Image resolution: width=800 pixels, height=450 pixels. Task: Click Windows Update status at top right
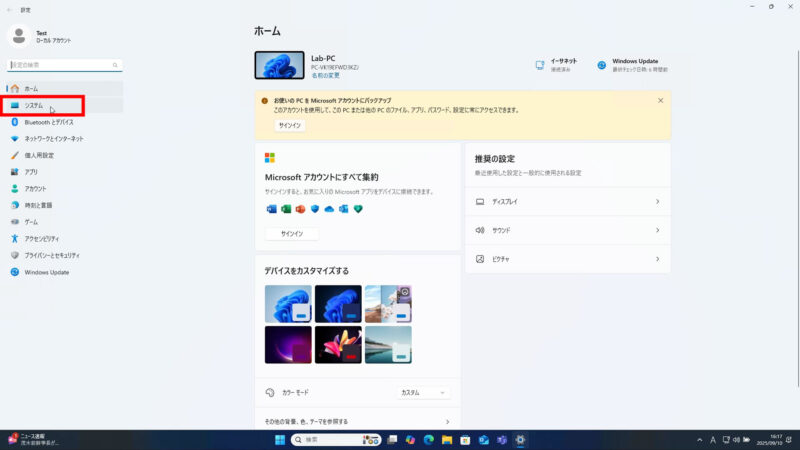[x=631, y=65]
